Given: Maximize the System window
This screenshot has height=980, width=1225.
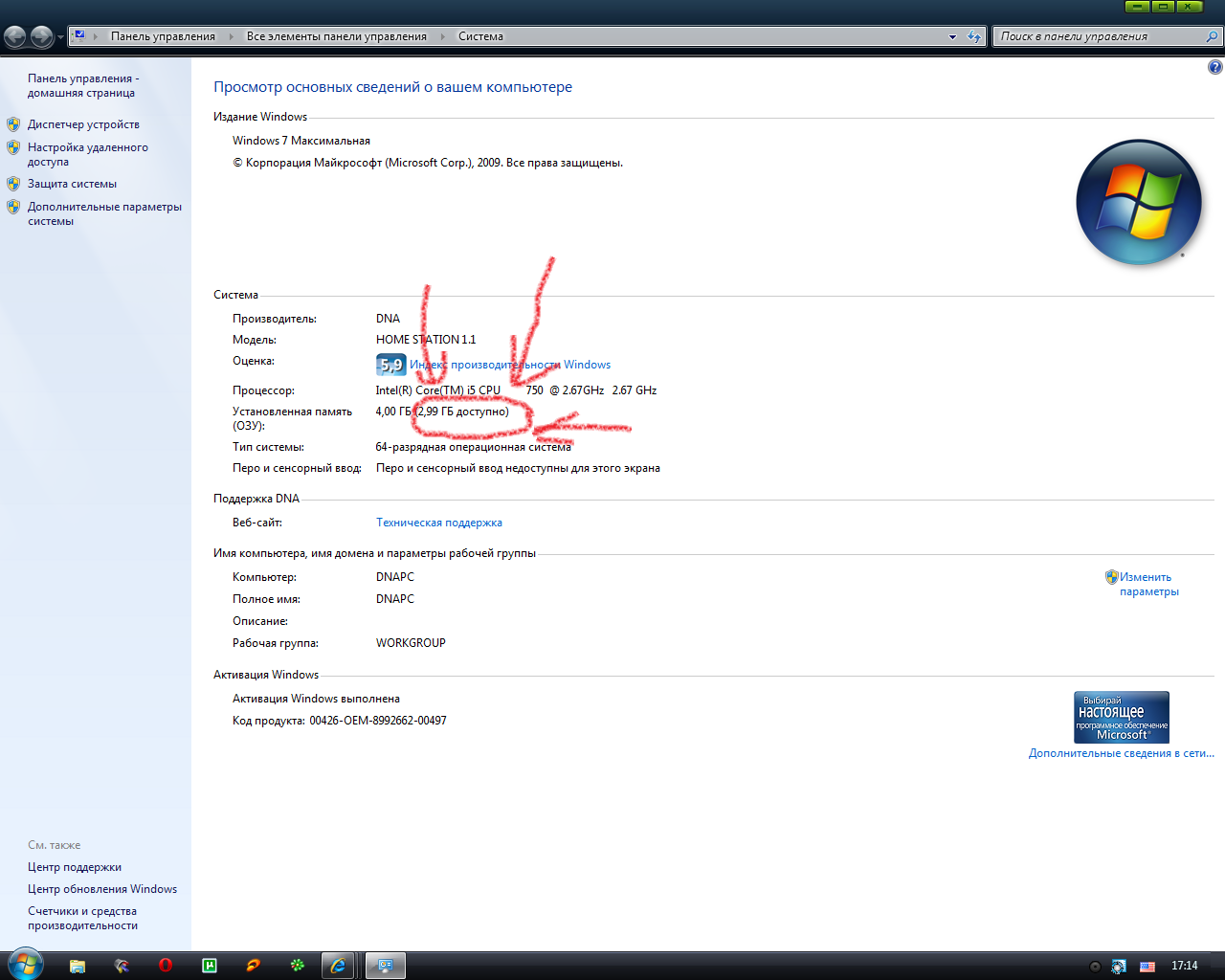Looking at the screenshot, I should click(x=1163, y=7).
